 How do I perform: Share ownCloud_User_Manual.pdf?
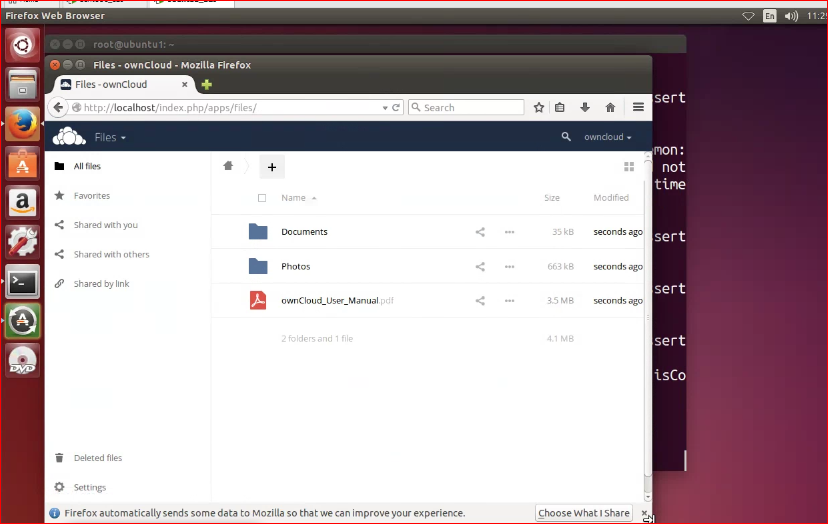pos(480,301)
